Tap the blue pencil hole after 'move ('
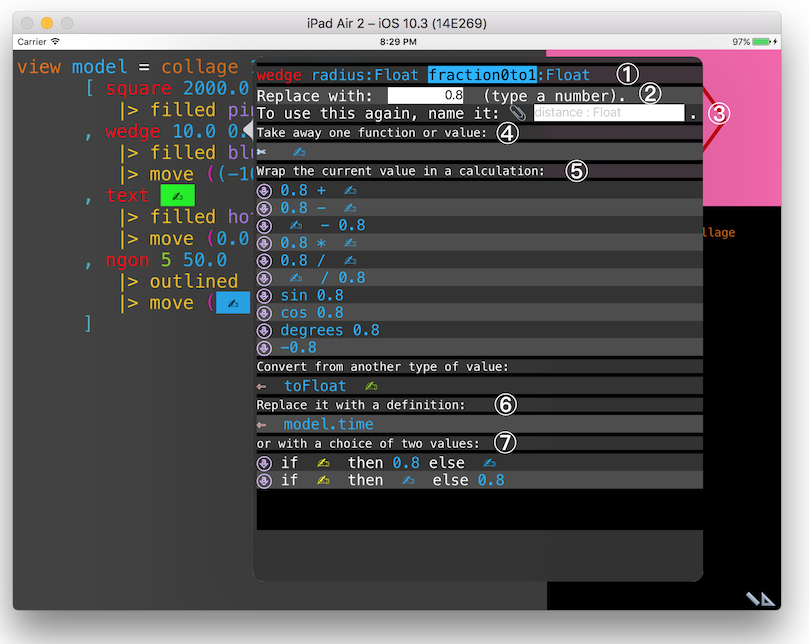 pyautogui.click(x=233, y=302)
